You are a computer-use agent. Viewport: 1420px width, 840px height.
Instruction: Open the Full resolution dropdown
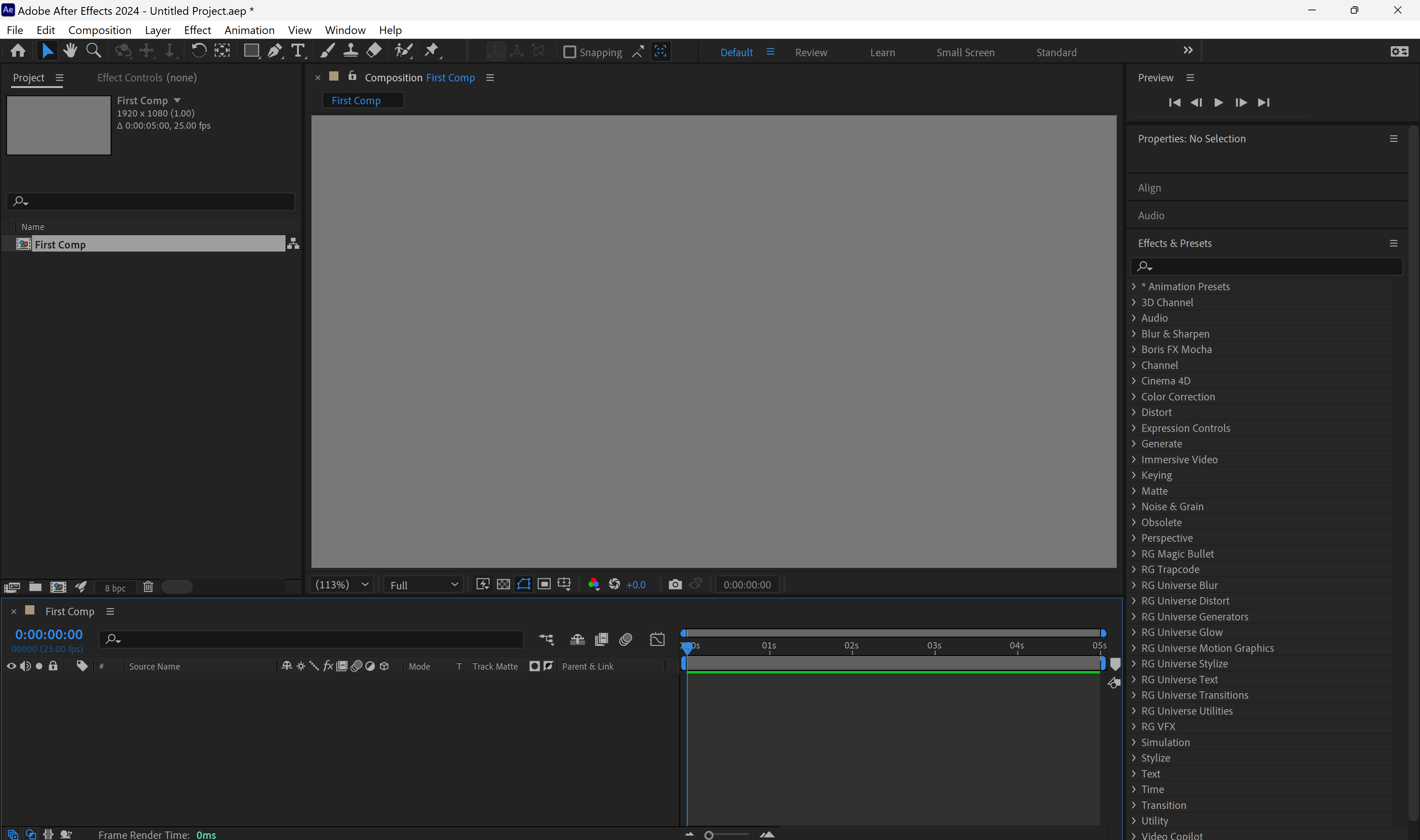[x=423, y=584]
